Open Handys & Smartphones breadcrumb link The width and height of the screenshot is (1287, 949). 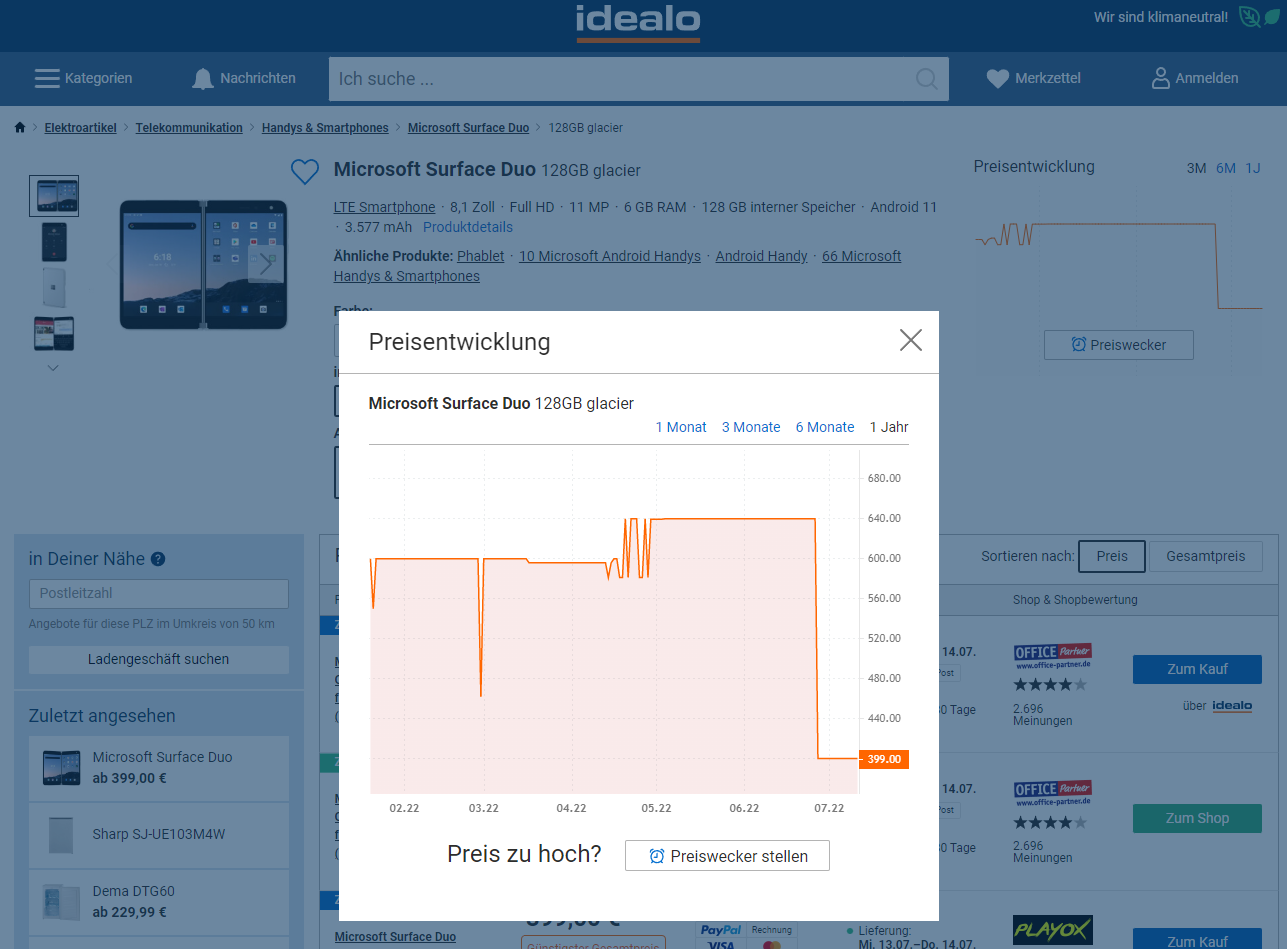pos(325,128)
